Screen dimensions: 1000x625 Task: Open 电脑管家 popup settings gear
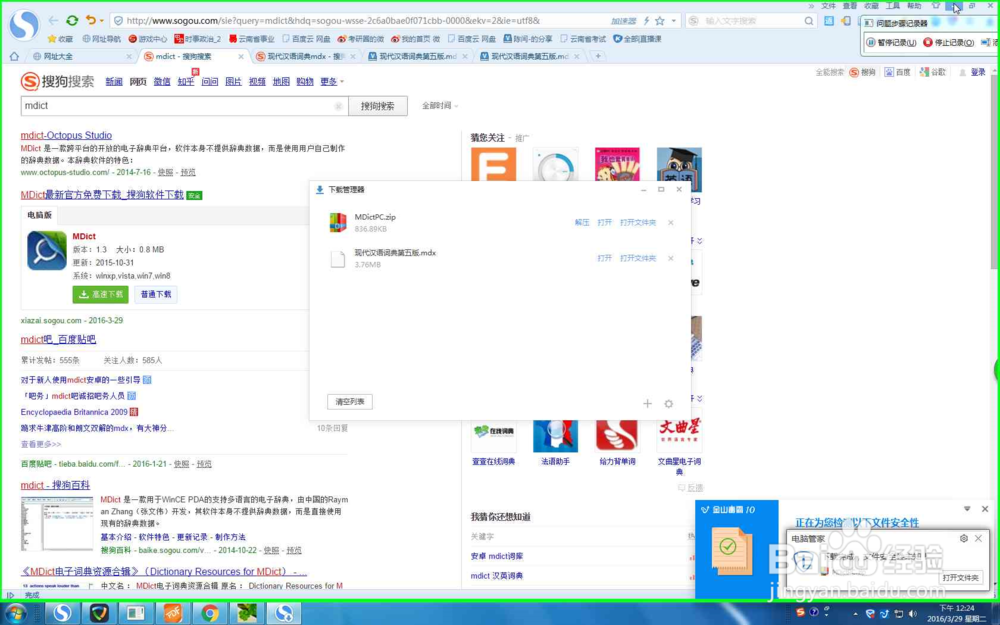click(x=964, y=539)
